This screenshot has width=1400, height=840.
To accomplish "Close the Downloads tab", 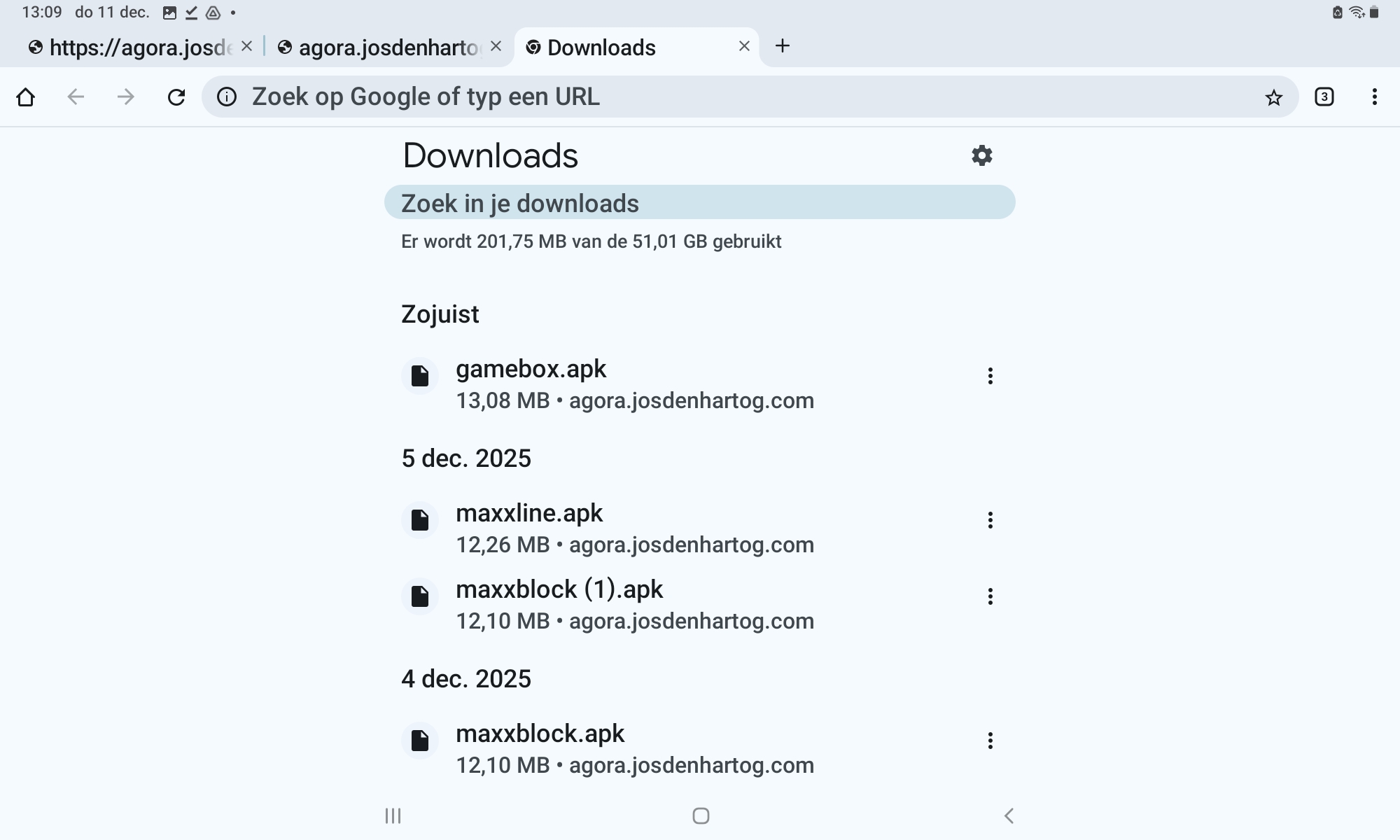I will [744, 46].
